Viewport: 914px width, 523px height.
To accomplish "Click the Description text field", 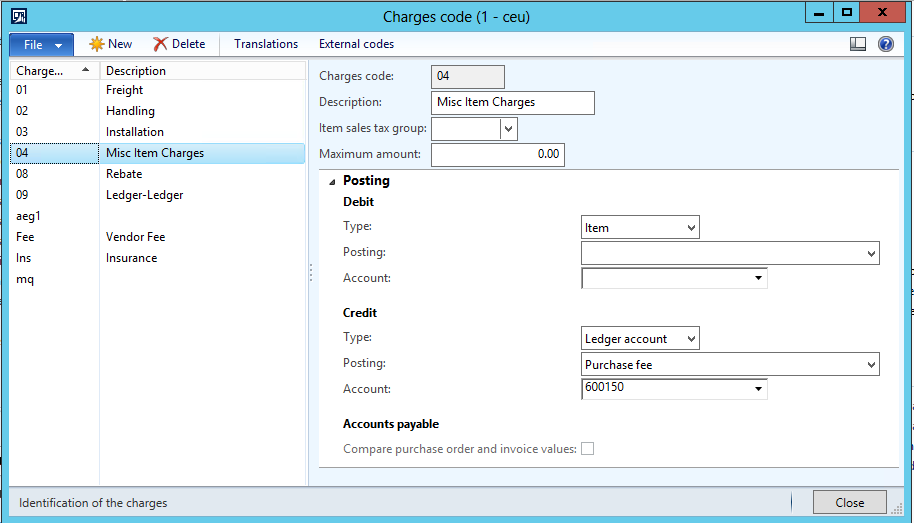I will pos(513,103).
